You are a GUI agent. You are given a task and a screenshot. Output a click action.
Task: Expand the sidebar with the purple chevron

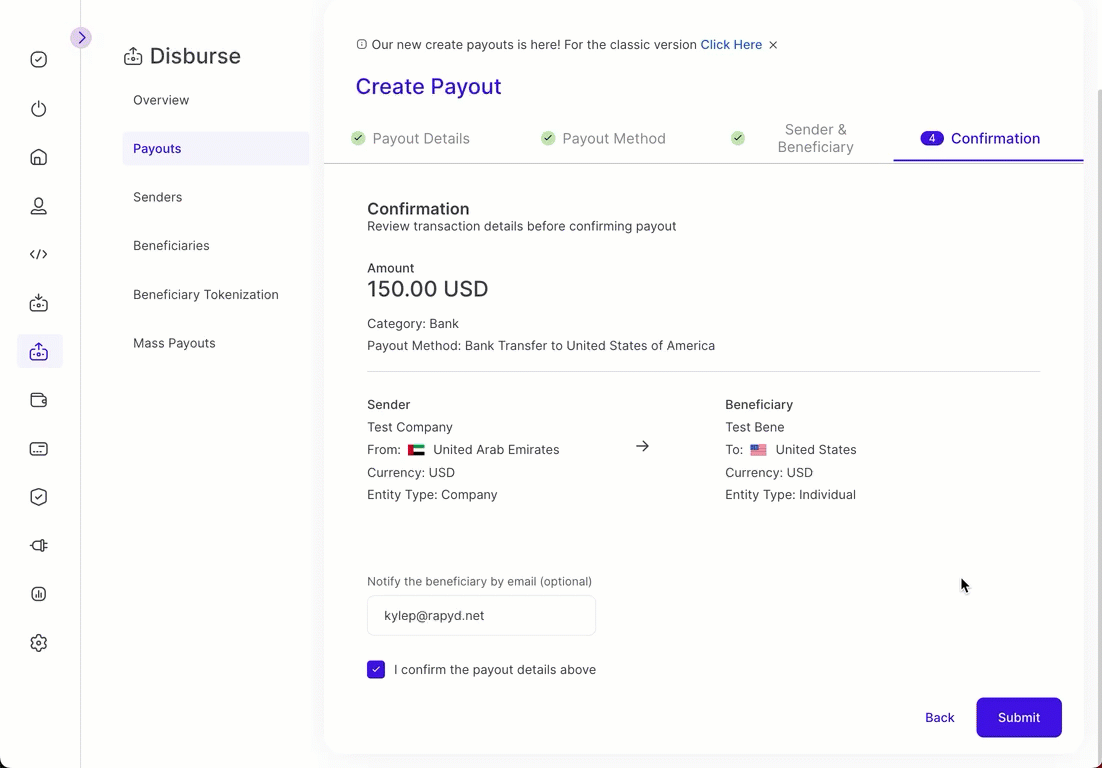pos(81,38)
